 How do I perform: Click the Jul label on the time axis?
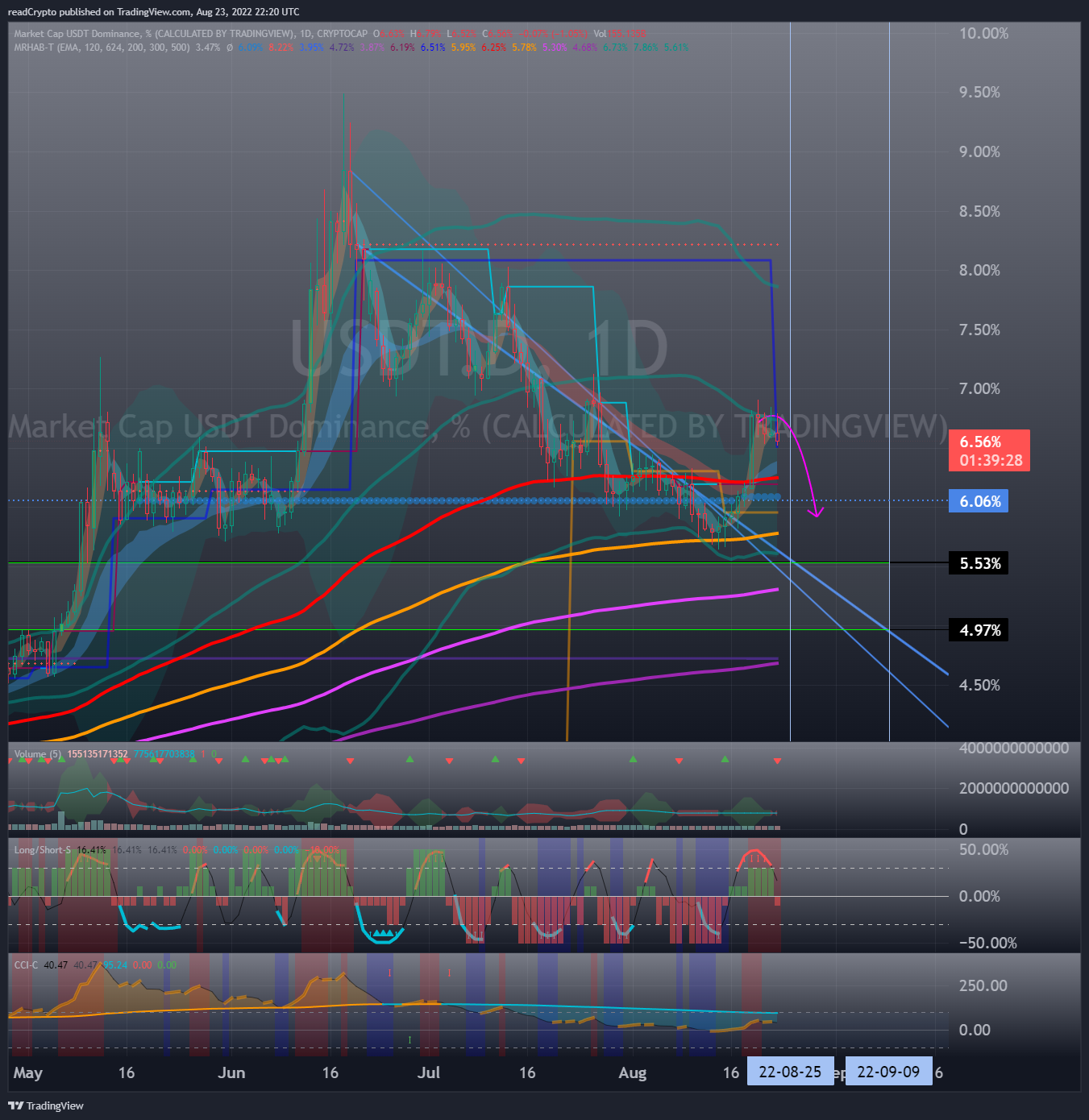tap(429, 1072)
